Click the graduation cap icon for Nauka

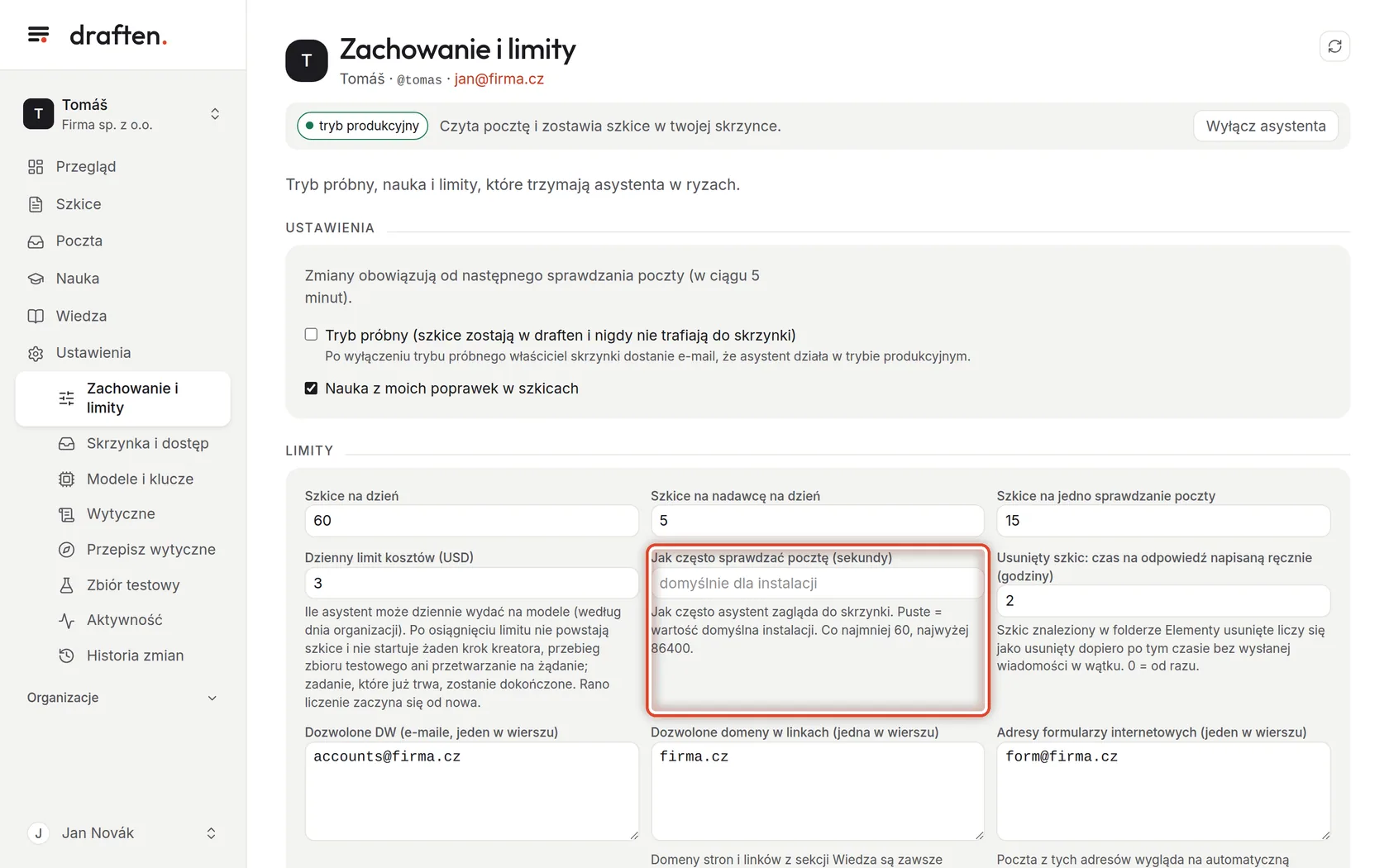point(36,279)
